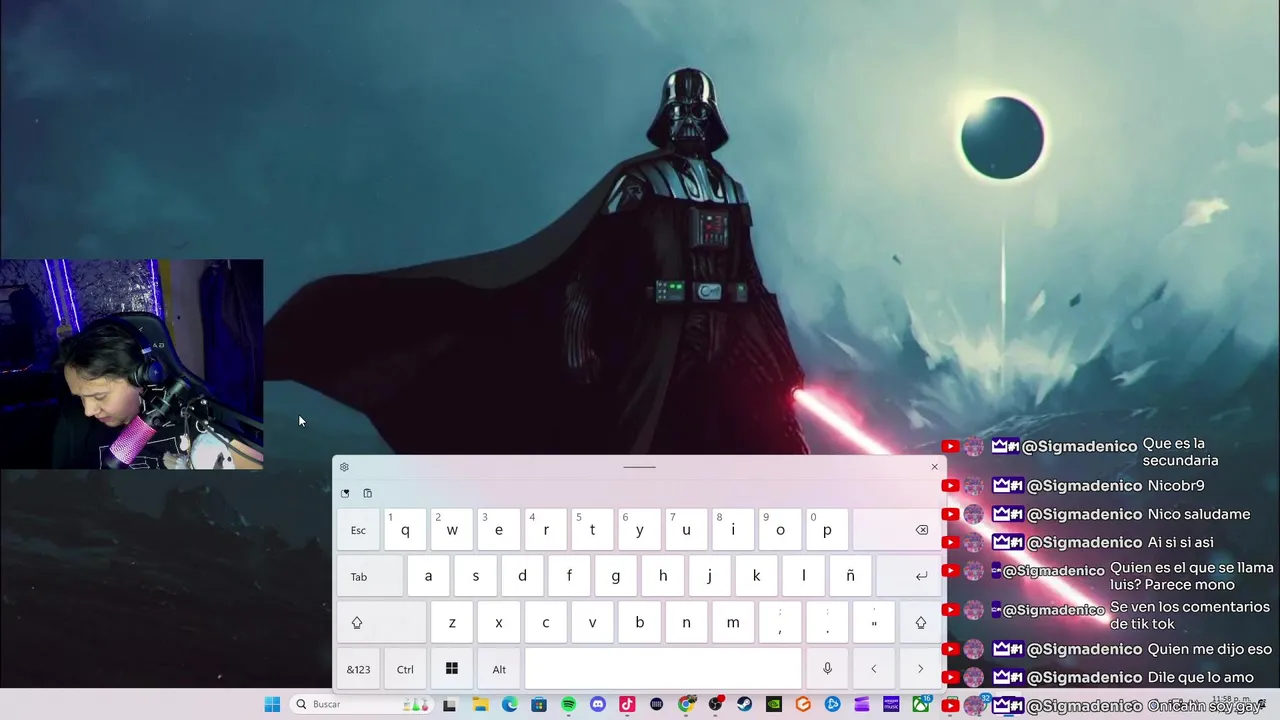The width and height of the screenshot is (1280, 720).
Task: Open Amazon Music from the taskbar
Action: pyautogui.click(x=891, y=704)
